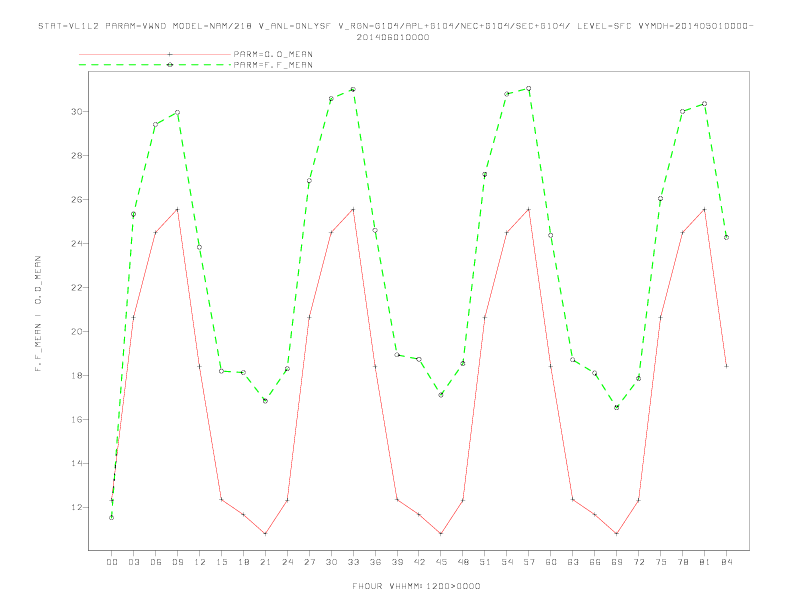Click the x-axis tick label 66
792x612 pixels.
[x=595, y=562]
